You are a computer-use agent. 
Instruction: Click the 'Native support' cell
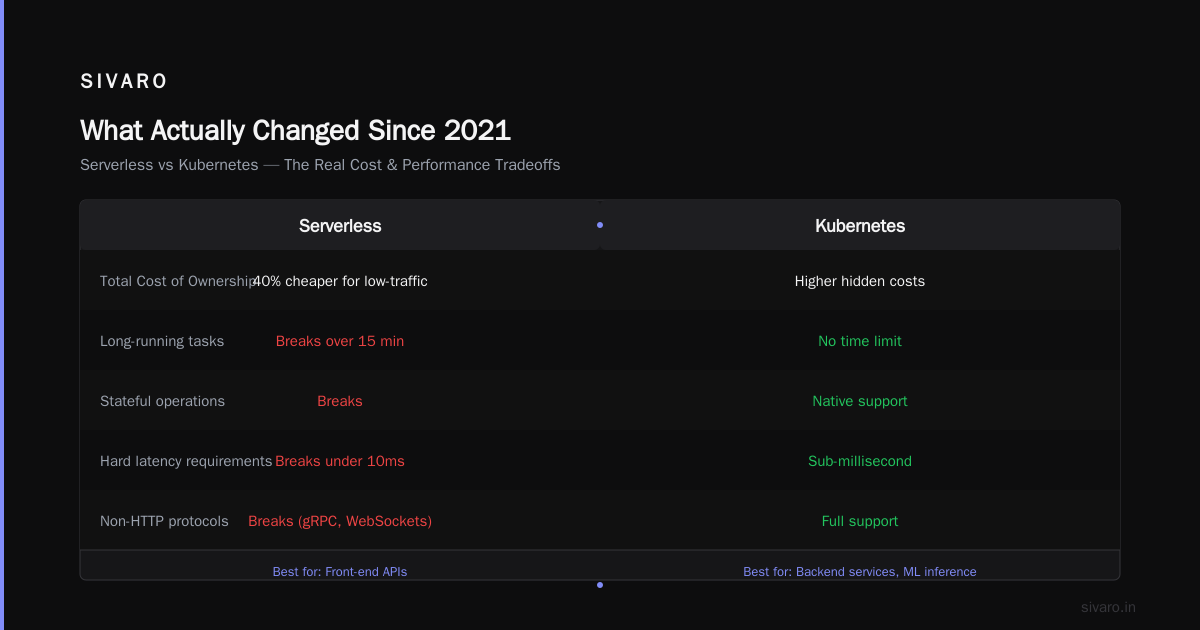860,402
